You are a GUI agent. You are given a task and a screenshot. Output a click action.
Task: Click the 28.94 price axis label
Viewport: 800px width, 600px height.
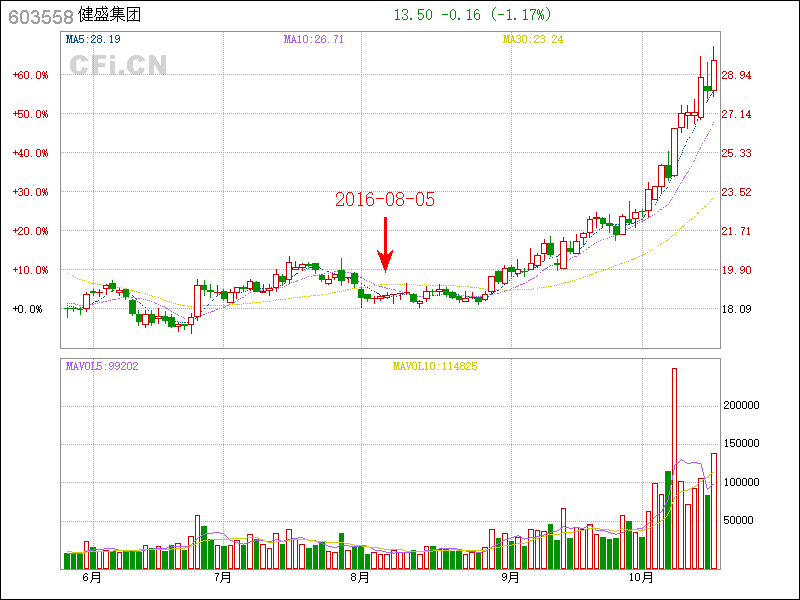(x=737, y=75)
